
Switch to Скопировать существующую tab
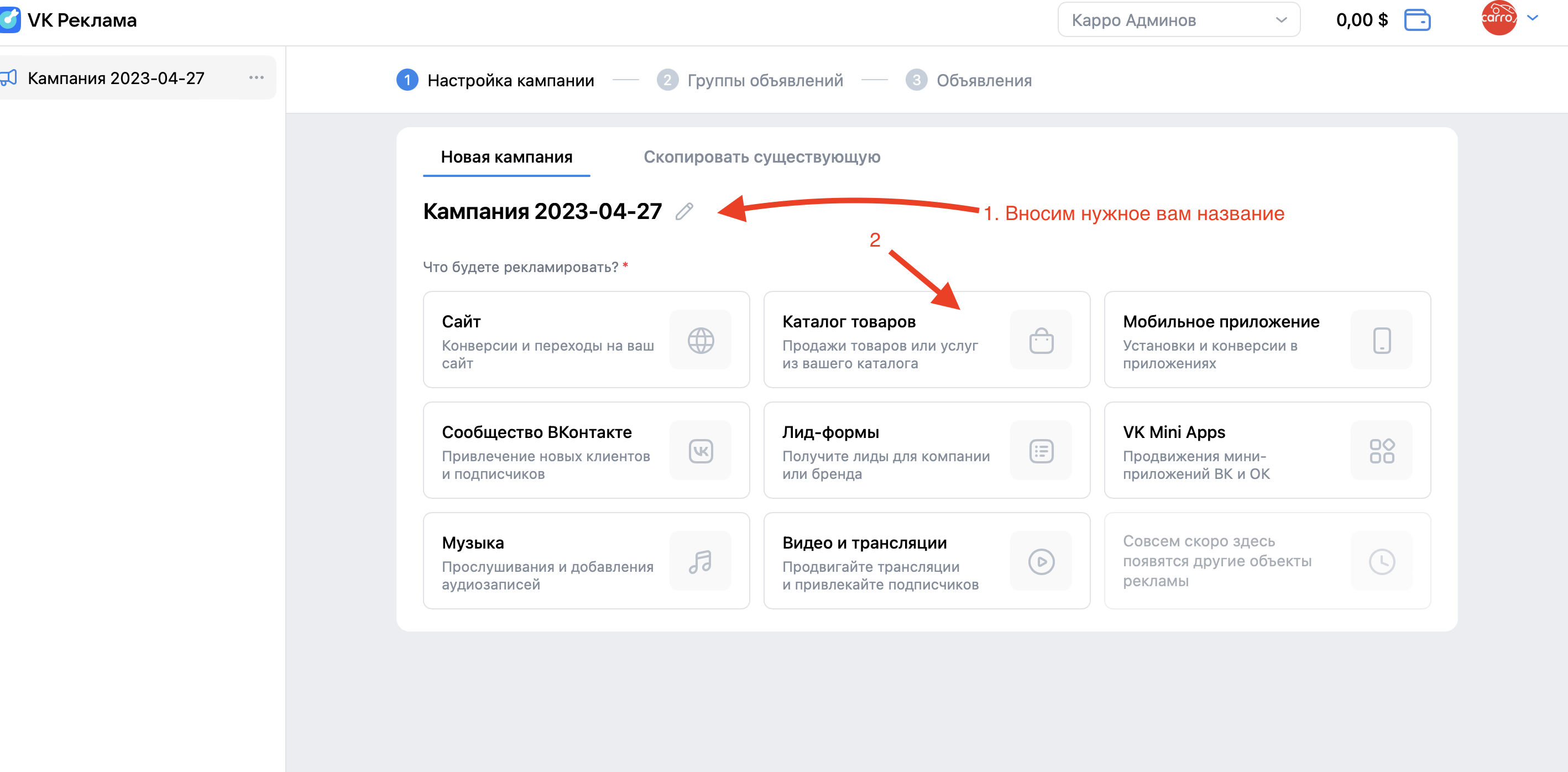tap(761, 157)
